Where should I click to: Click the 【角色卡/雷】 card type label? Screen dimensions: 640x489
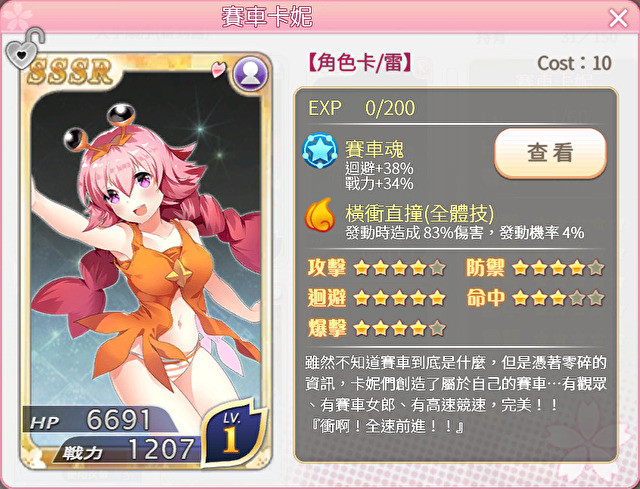click(360, 63)
